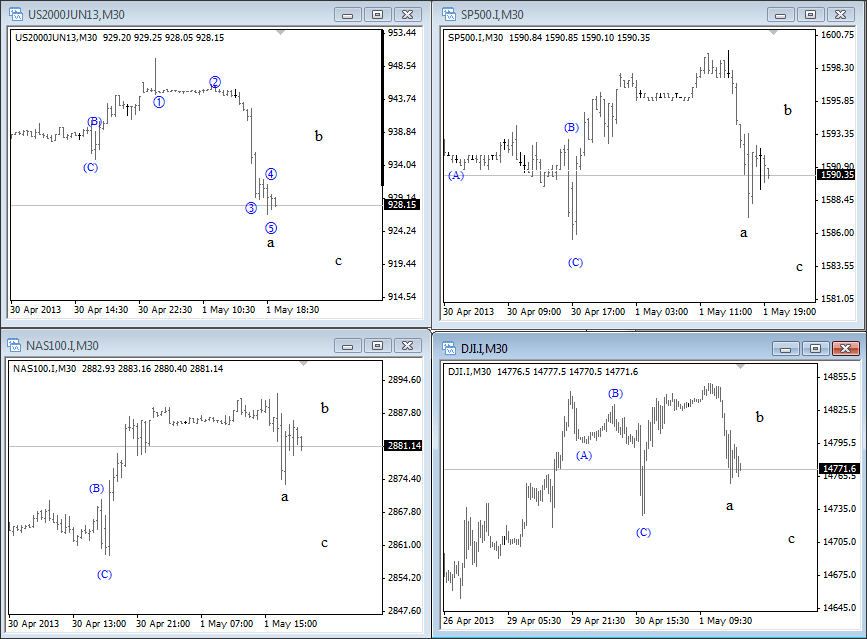The width and height of the screenshot is (867, 639).
Task: Select the chart shift marker atop DJI.I chart
Action: 738,367
